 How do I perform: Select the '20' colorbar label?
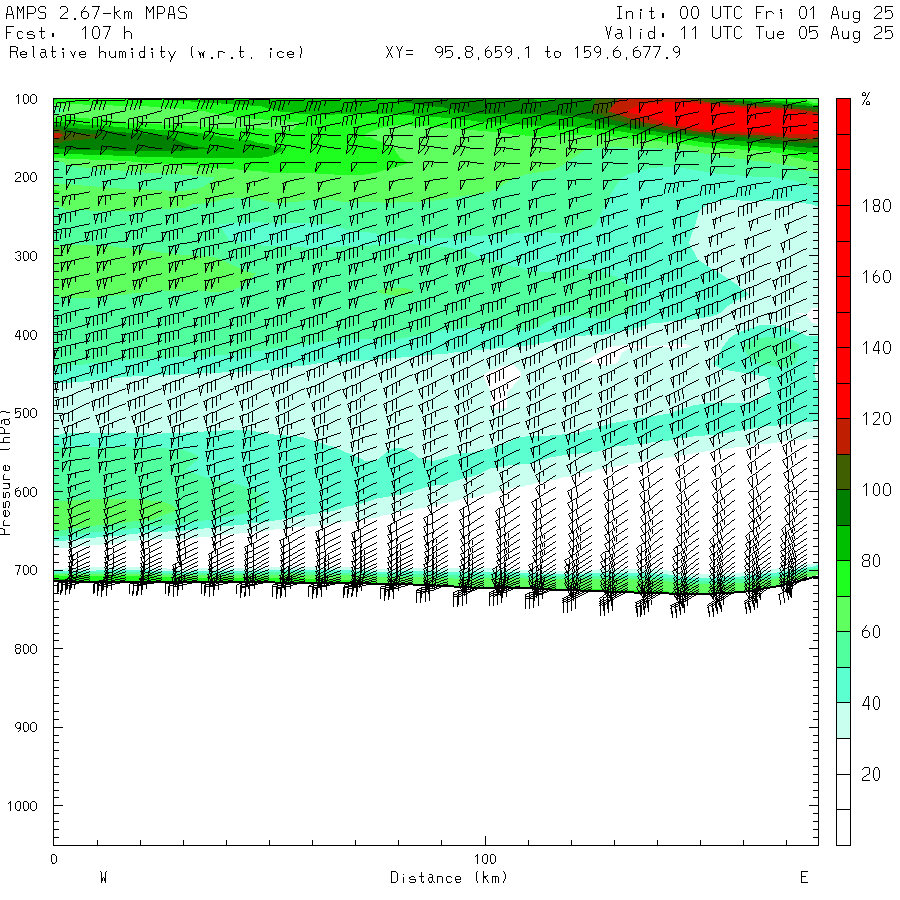point(871,774)
